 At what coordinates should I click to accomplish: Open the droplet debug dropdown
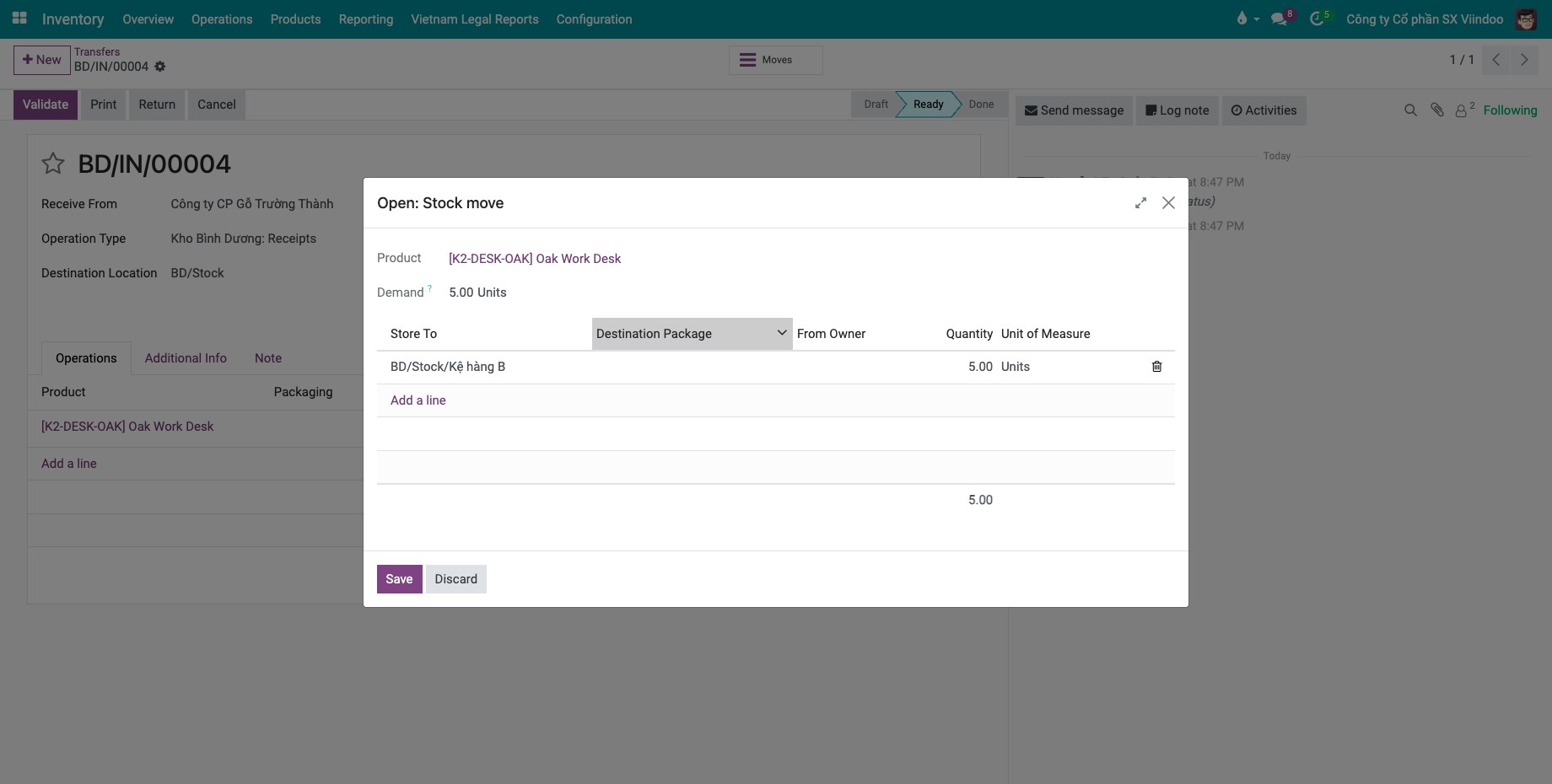[1248, 19]
